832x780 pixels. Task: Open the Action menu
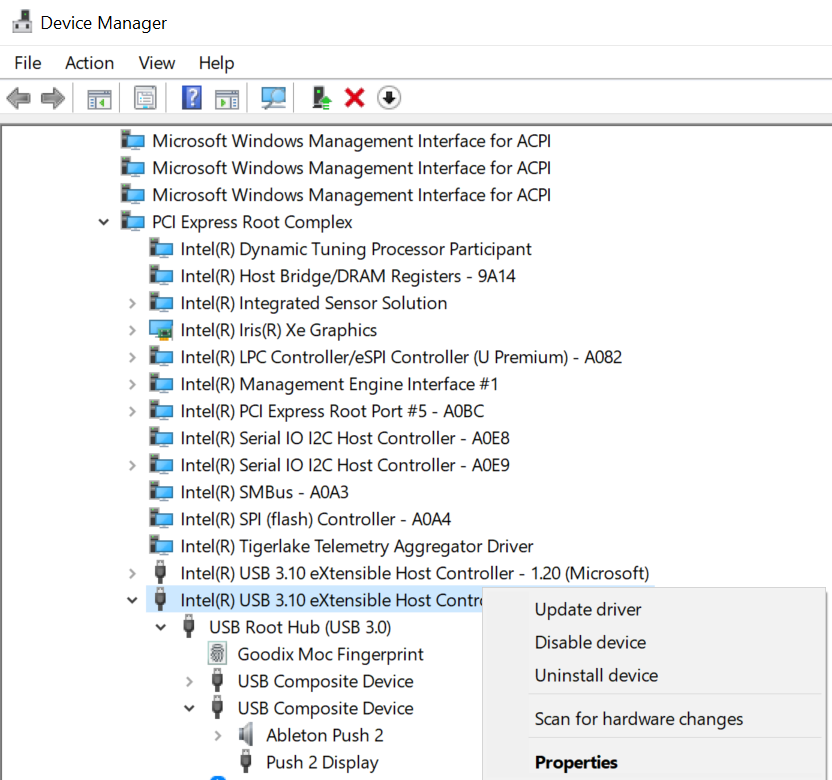[89, 63]
